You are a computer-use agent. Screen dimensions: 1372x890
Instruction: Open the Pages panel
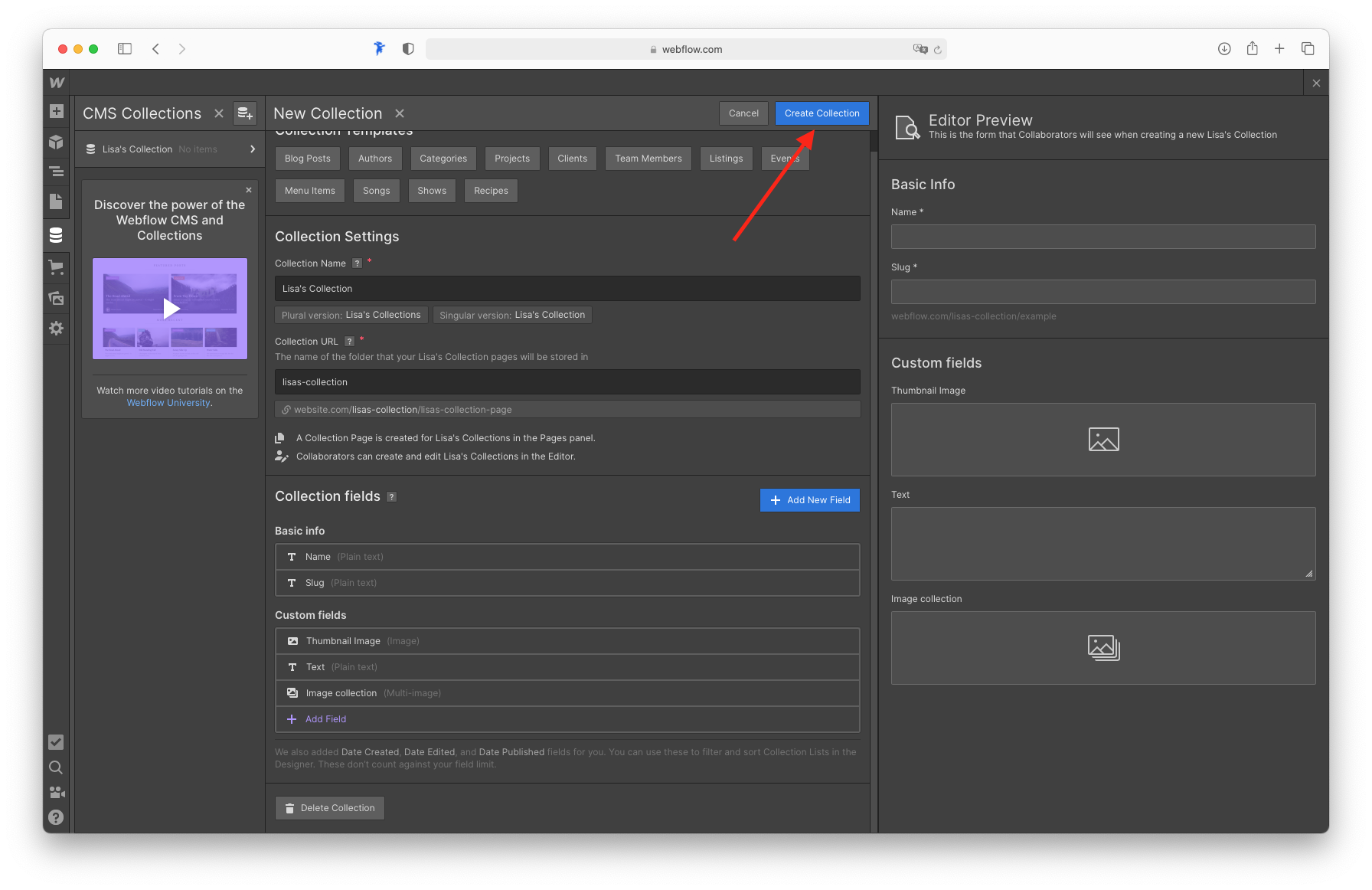click(x=56, y=201)
